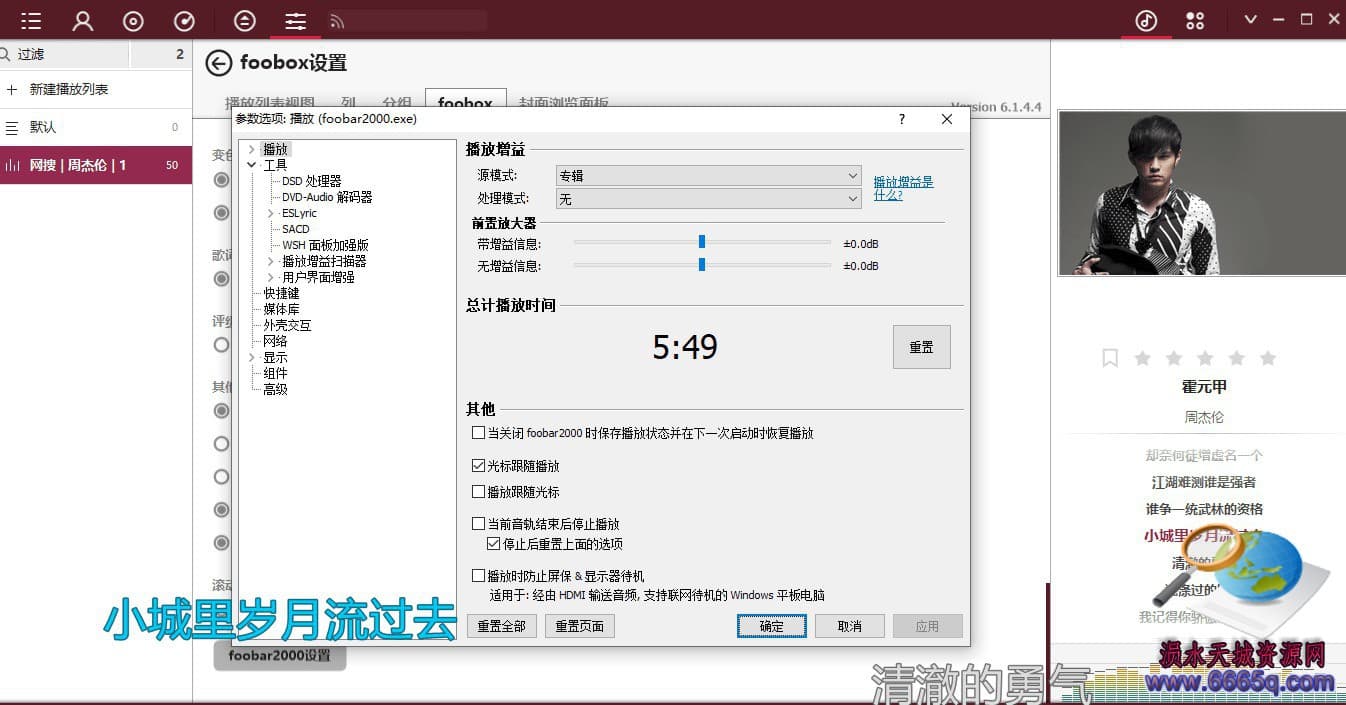Select the 默认 playlist

(96, 127)
